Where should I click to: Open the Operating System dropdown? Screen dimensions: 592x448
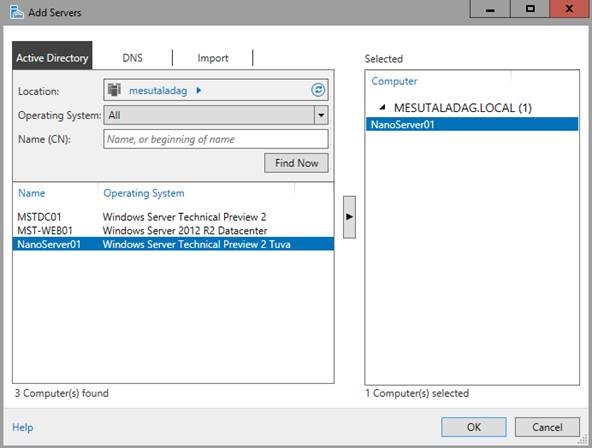pos(321,115)
